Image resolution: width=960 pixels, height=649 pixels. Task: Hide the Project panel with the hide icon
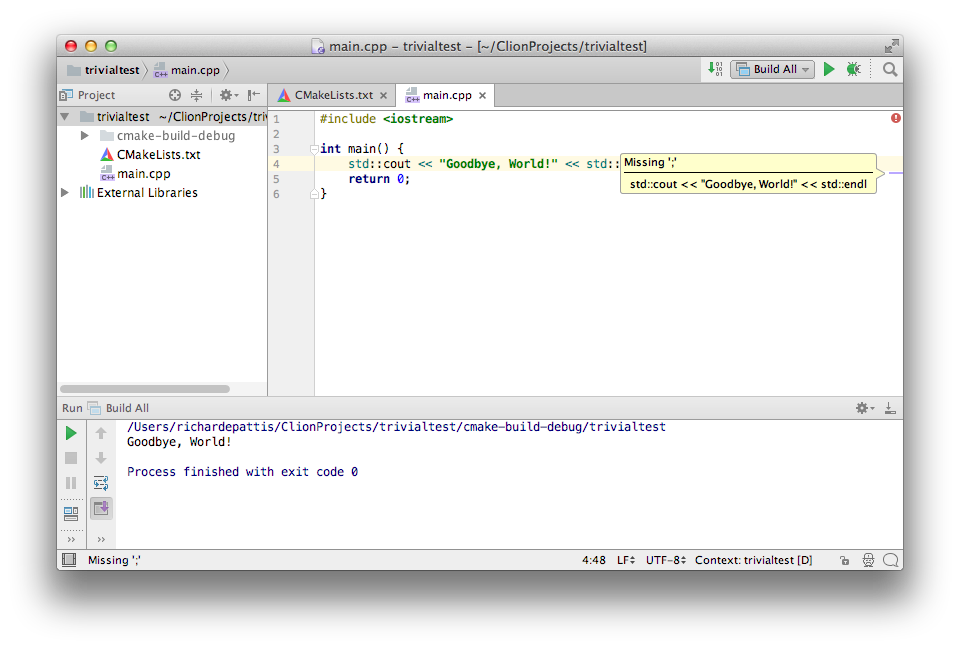(254, 95)
